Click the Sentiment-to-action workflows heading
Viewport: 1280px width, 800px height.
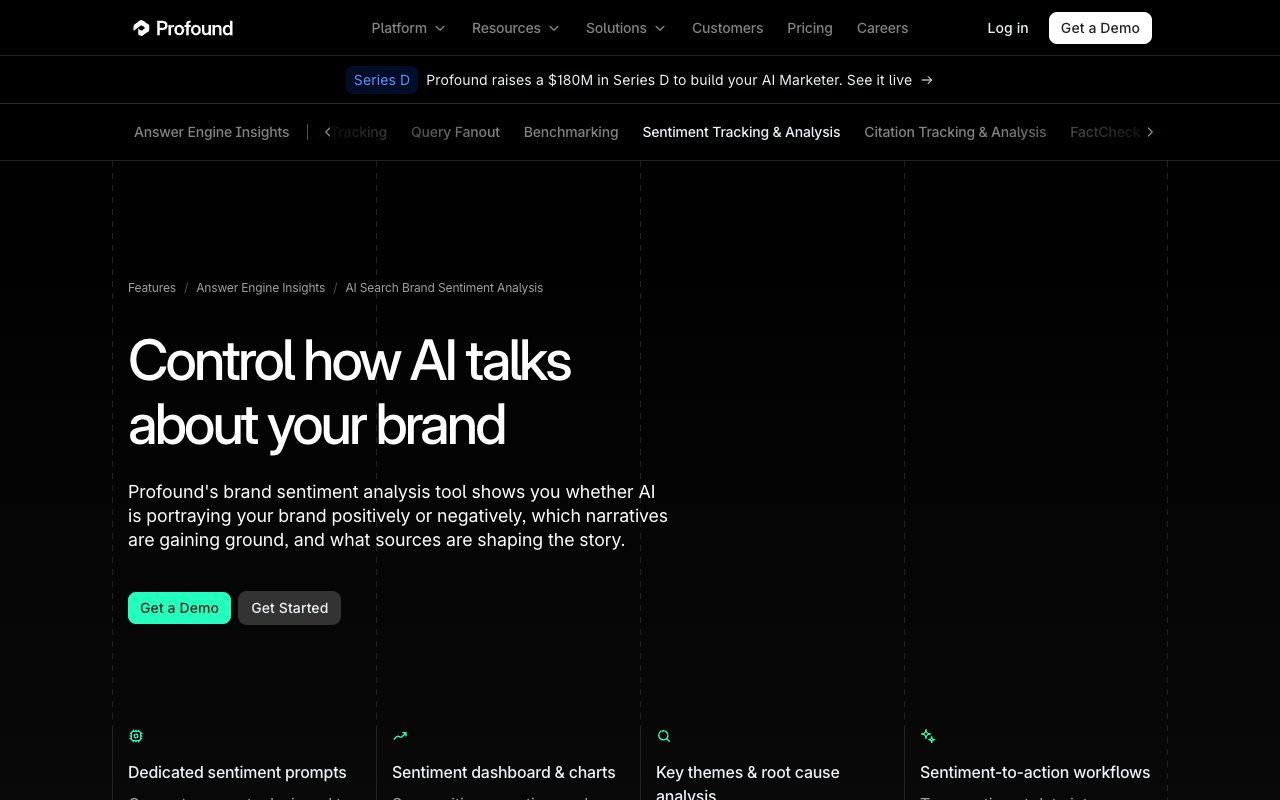1035,772
